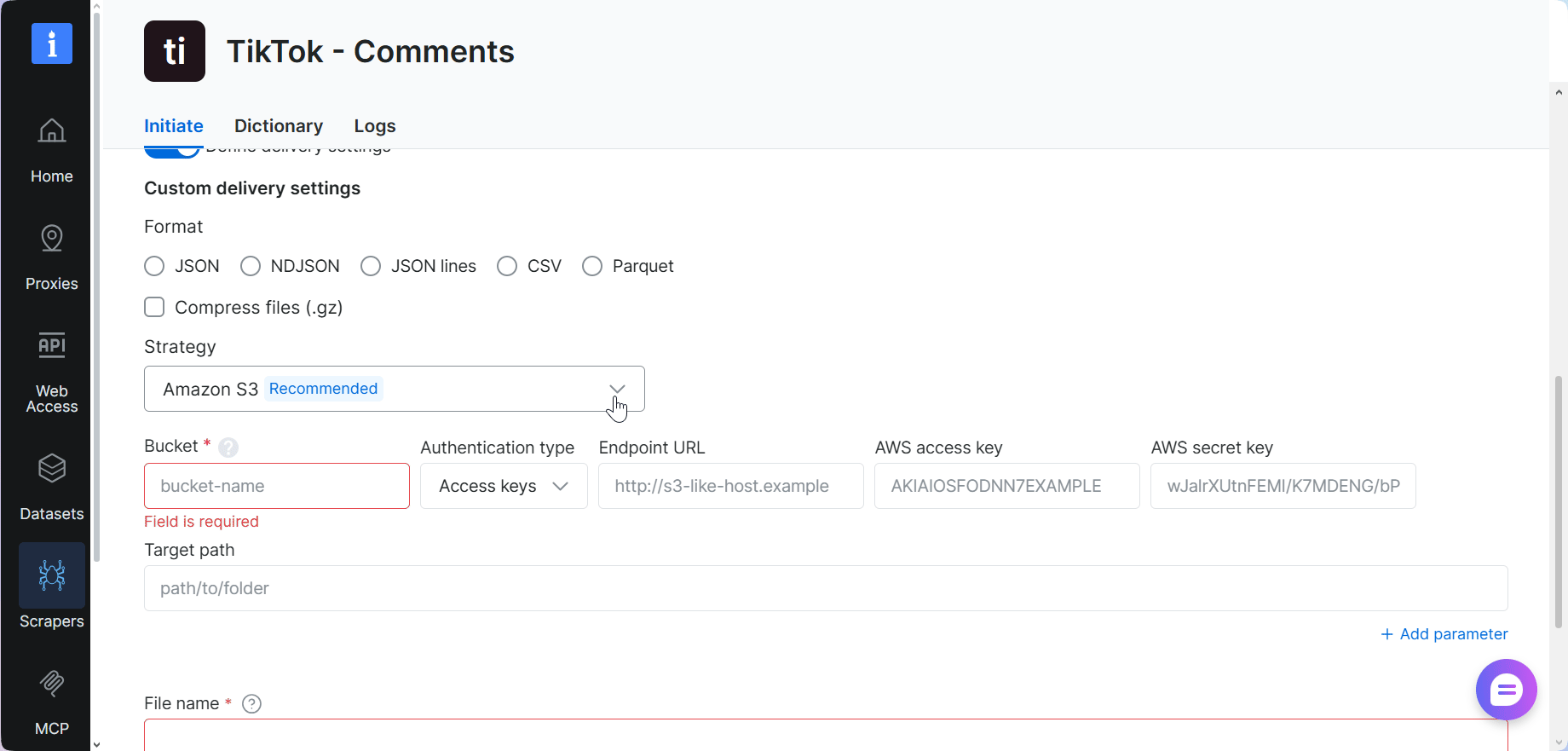Viewport: 1568px width, 751px height.
Task: Click the TikTok - Comments title
Action: click(371, 51)
